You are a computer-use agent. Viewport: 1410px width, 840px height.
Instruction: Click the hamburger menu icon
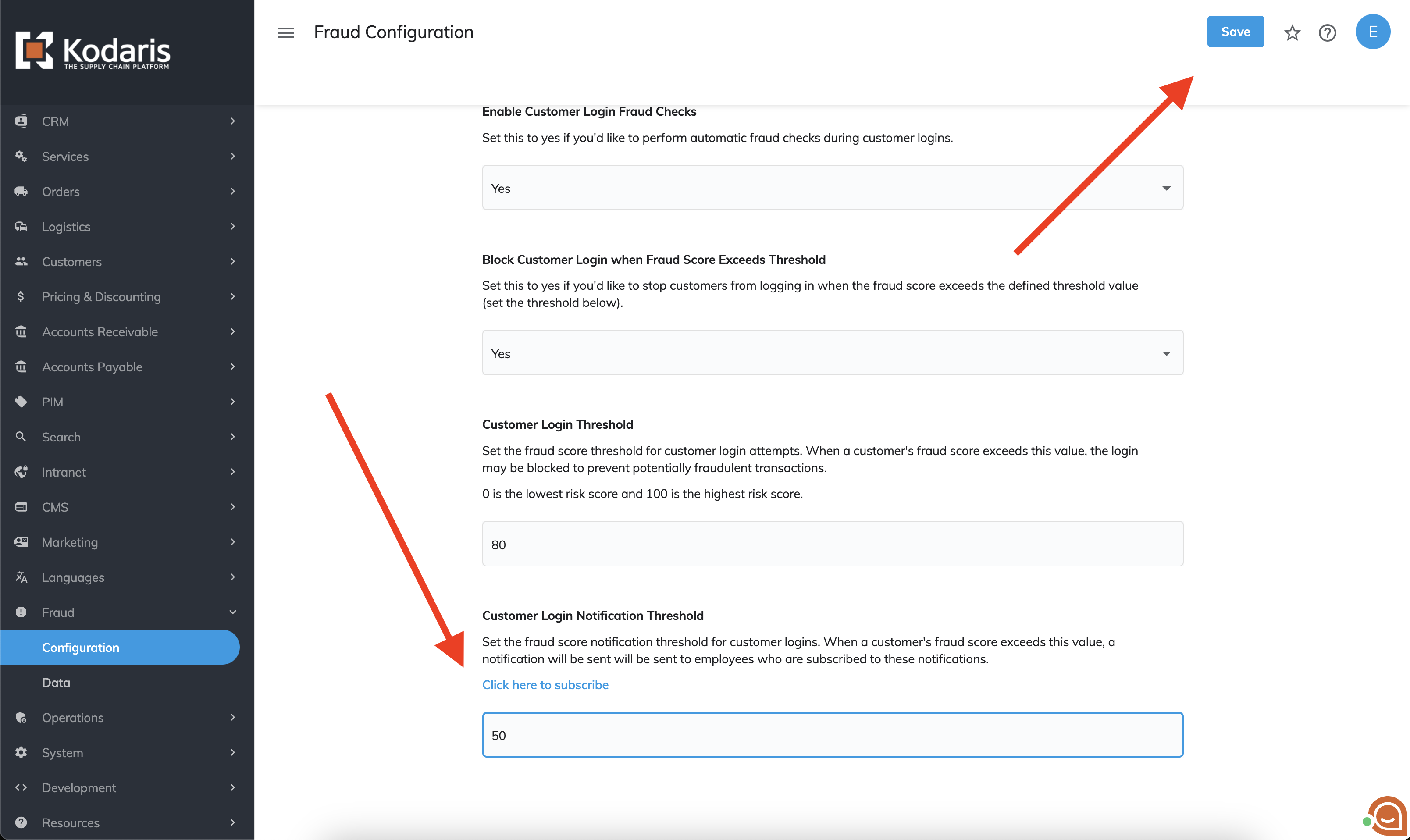[x=285, y=33]
